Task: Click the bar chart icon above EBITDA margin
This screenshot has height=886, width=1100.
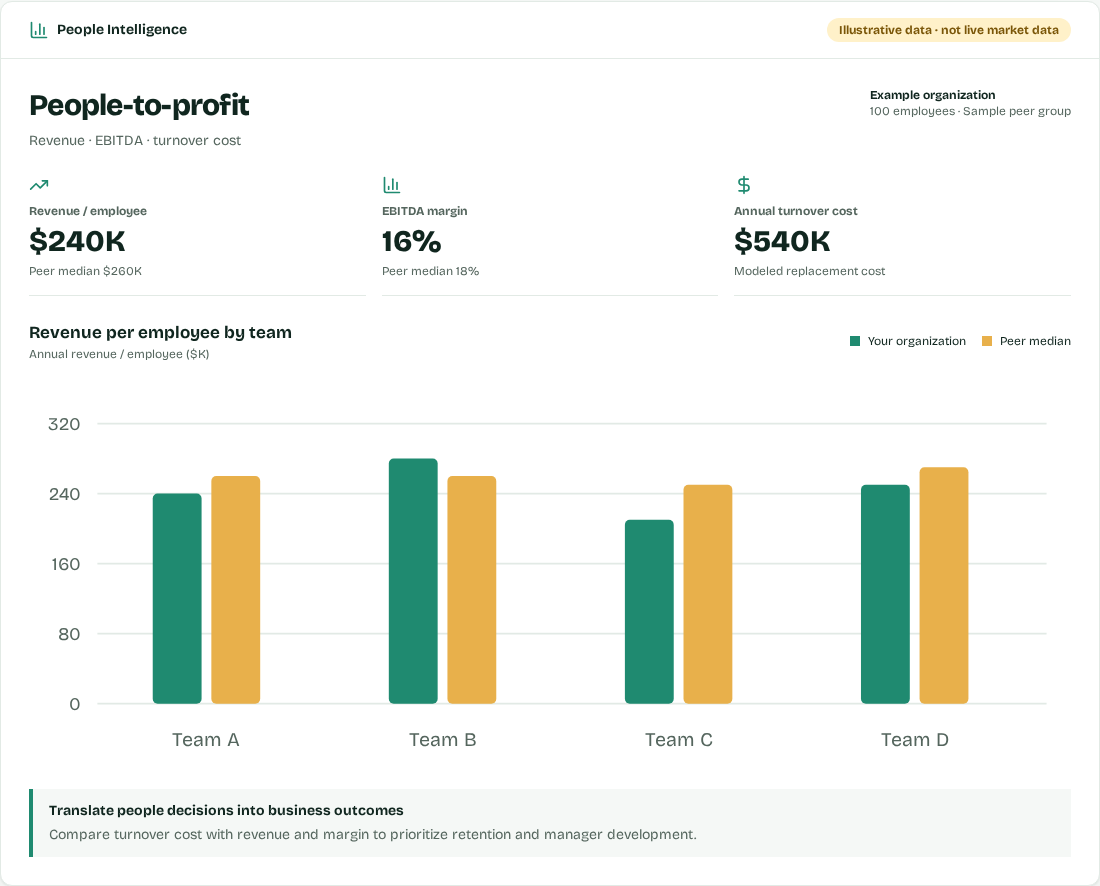Action: pyautogui.click(x=391, y=185)
